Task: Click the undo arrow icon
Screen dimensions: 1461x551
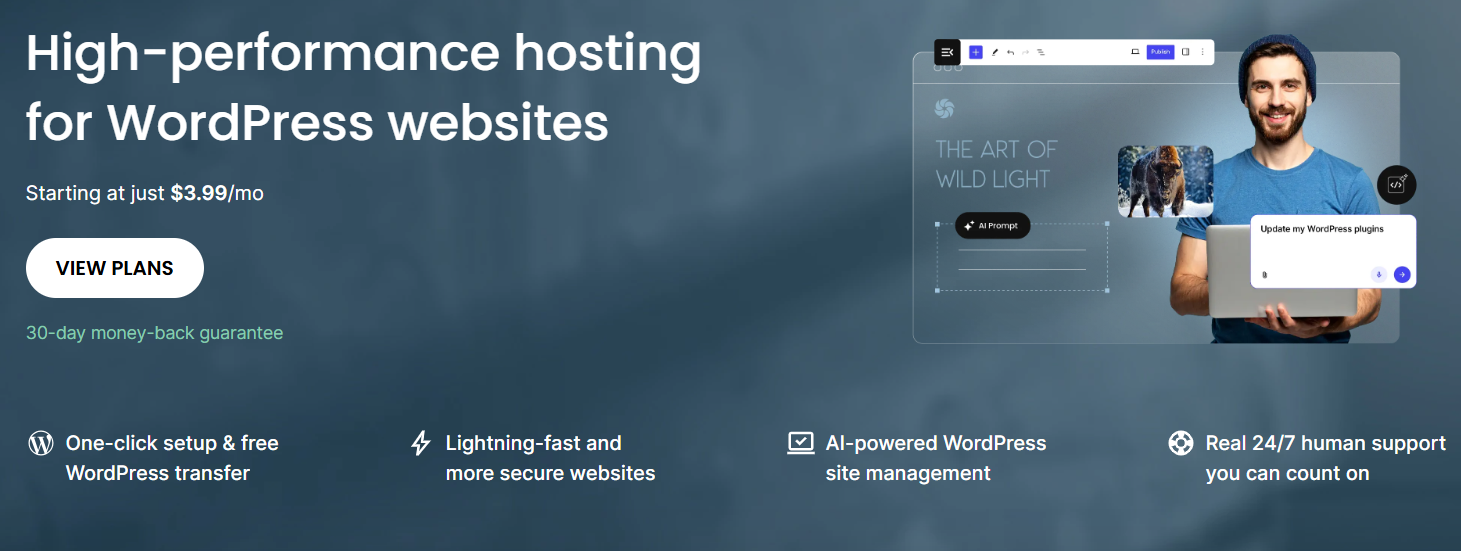Action: (x=1011, y=52)
